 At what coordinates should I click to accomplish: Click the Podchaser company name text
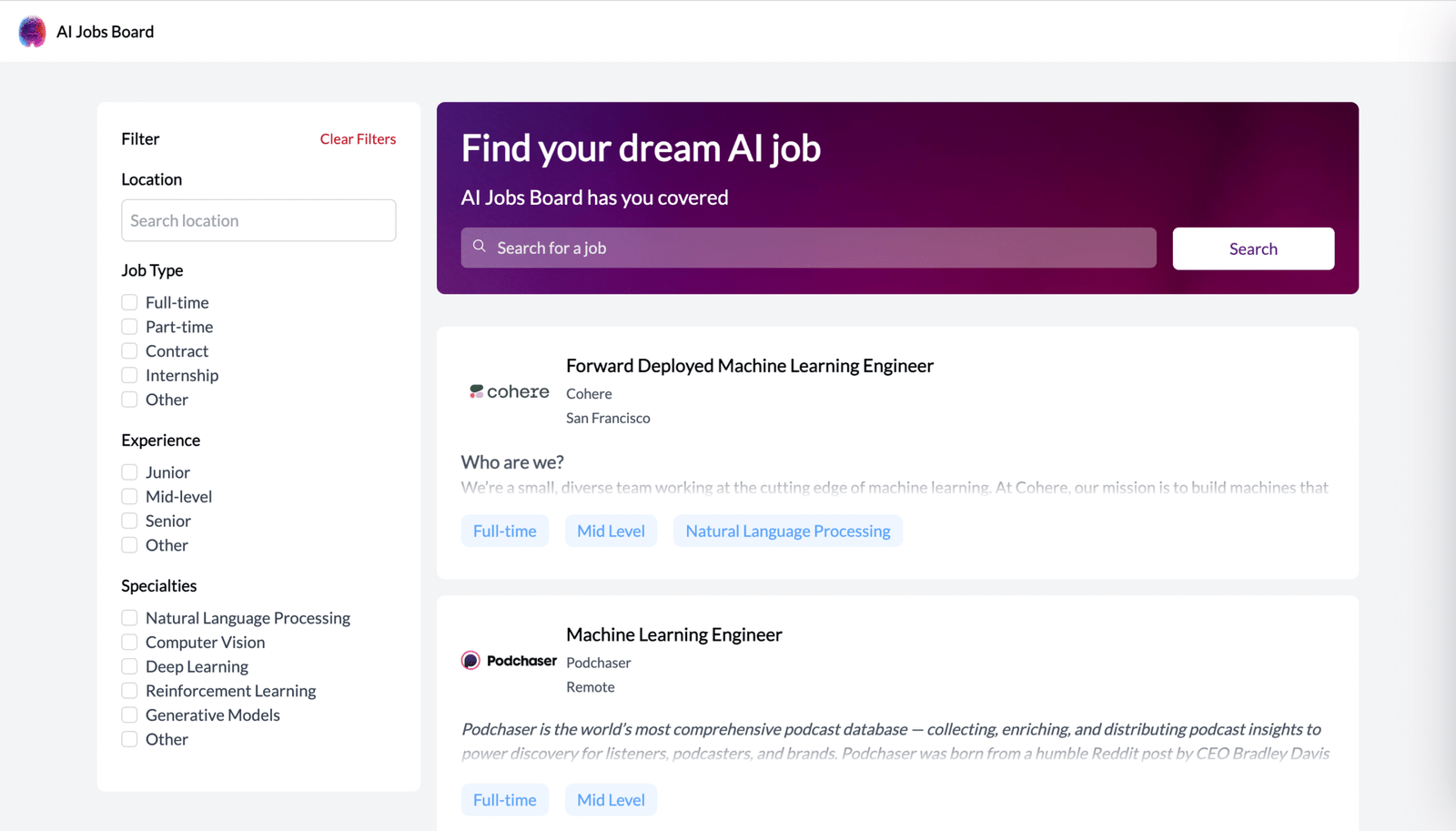(x=598, y=663)
